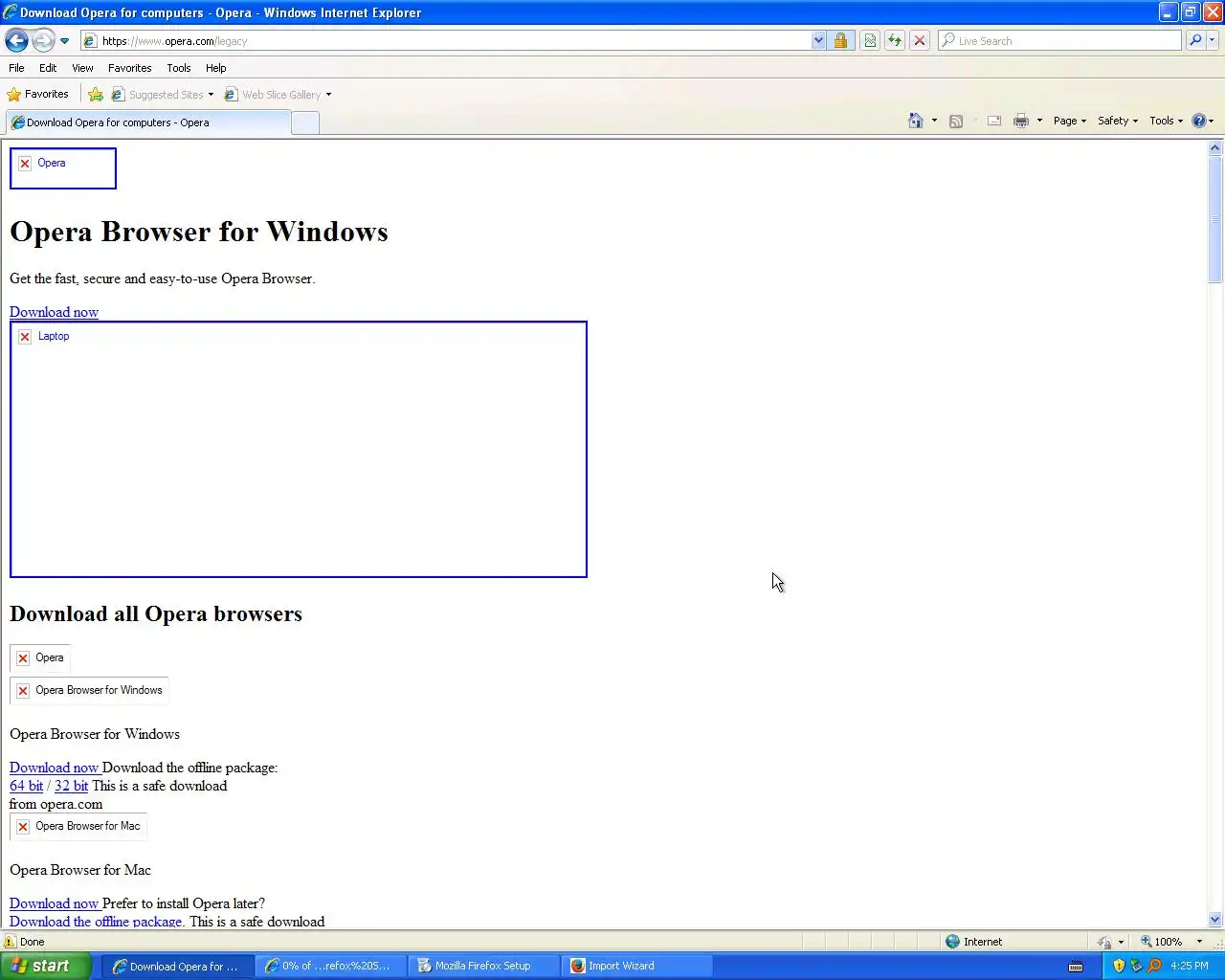The width and height of the screenshot is (1225, 980).
Task: Click the vertical scrollbar down arrow
Action: coord(1215,920)
